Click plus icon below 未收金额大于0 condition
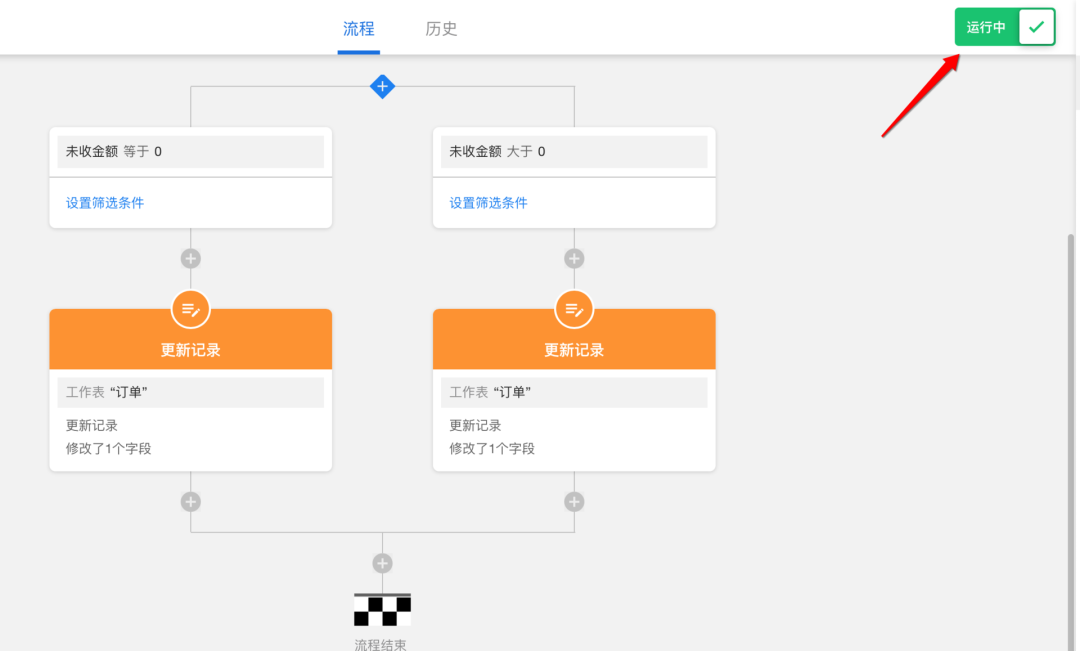The image size is (1080, 651). (574, 257)
